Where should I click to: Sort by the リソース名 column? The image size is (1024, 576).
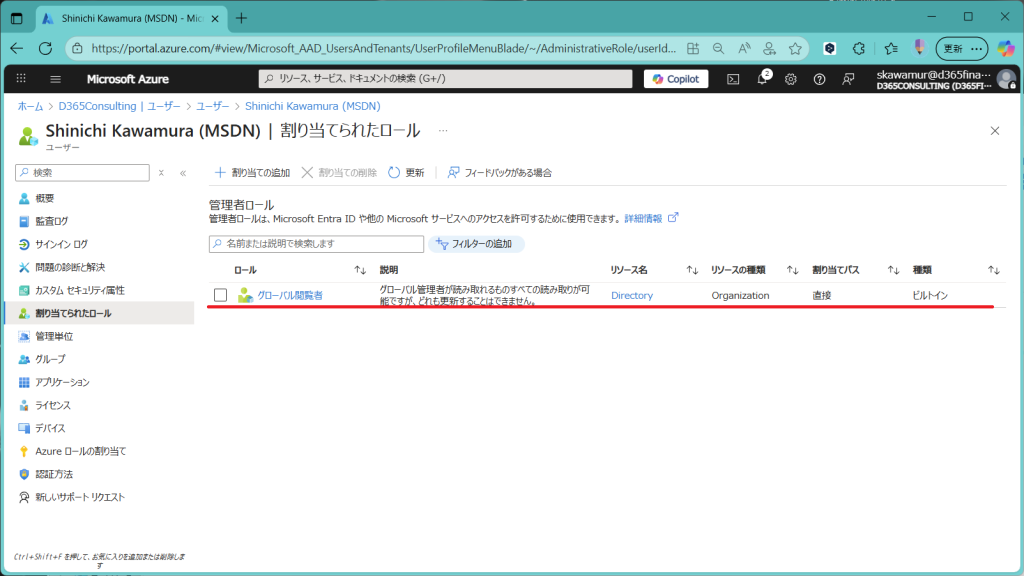point(691,270)
